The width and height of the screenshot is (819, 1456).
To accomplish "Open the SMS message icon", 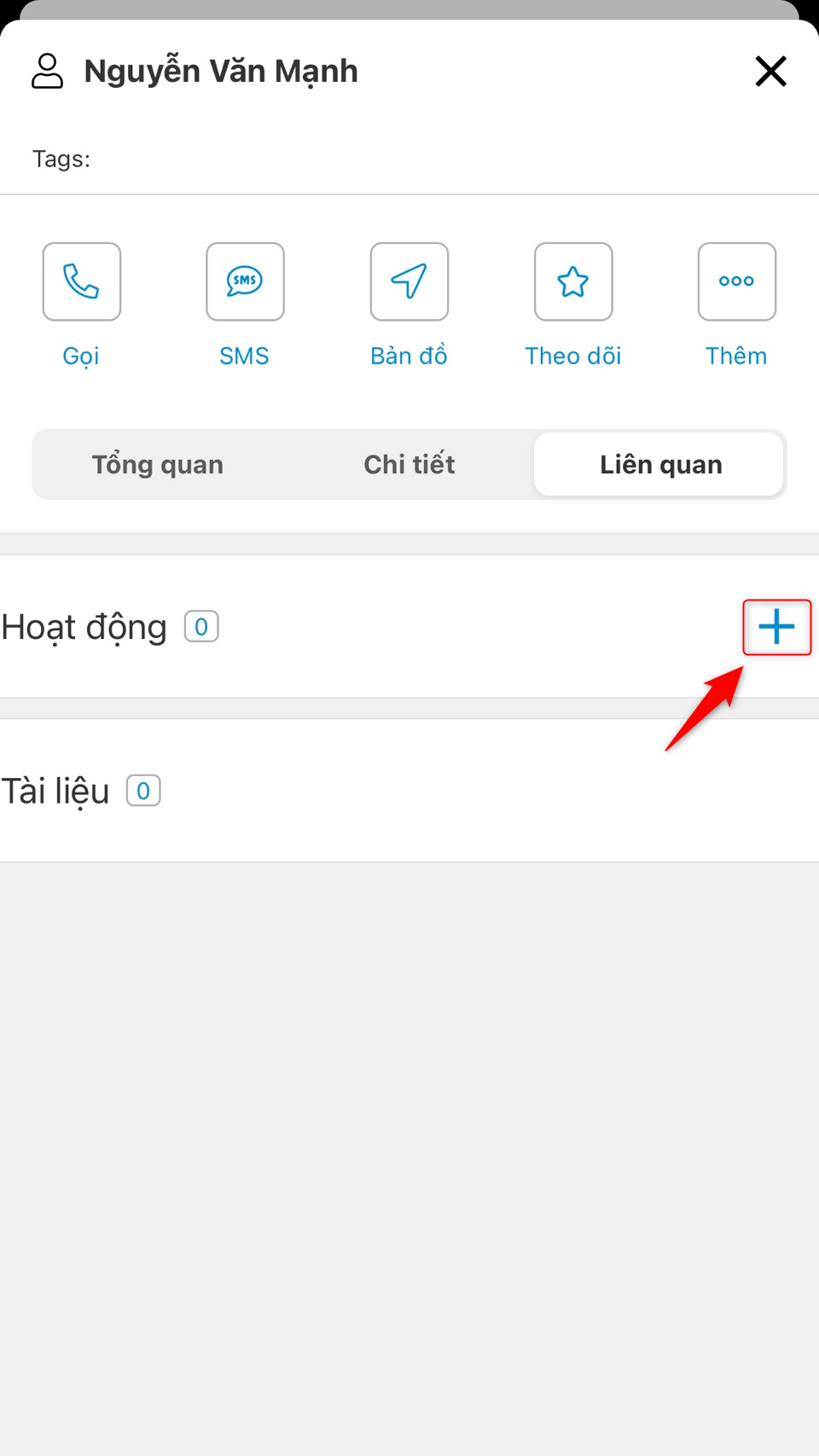I will [x=245, y=281].
